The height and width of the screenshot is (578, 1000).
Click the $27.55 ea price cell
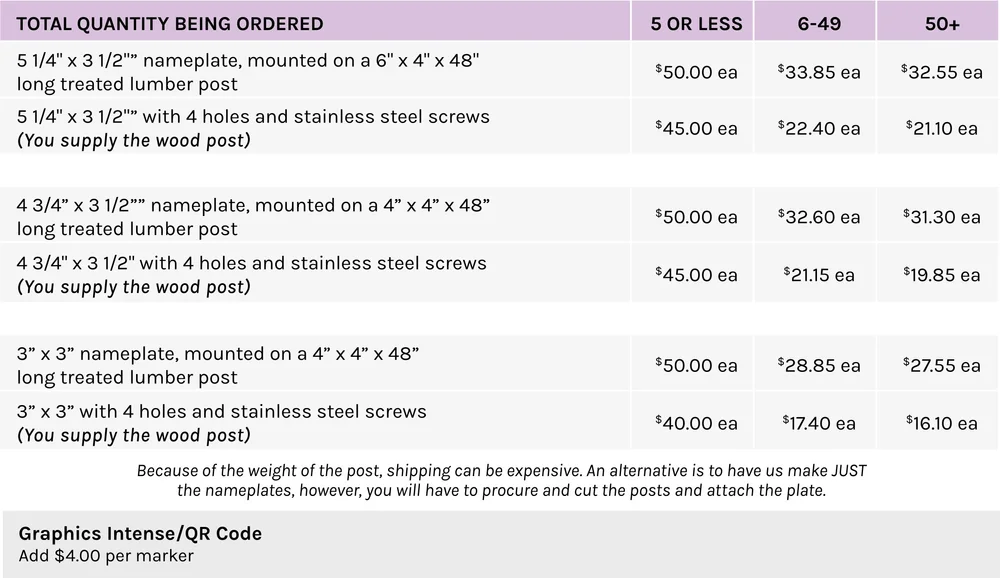(941, 365)
